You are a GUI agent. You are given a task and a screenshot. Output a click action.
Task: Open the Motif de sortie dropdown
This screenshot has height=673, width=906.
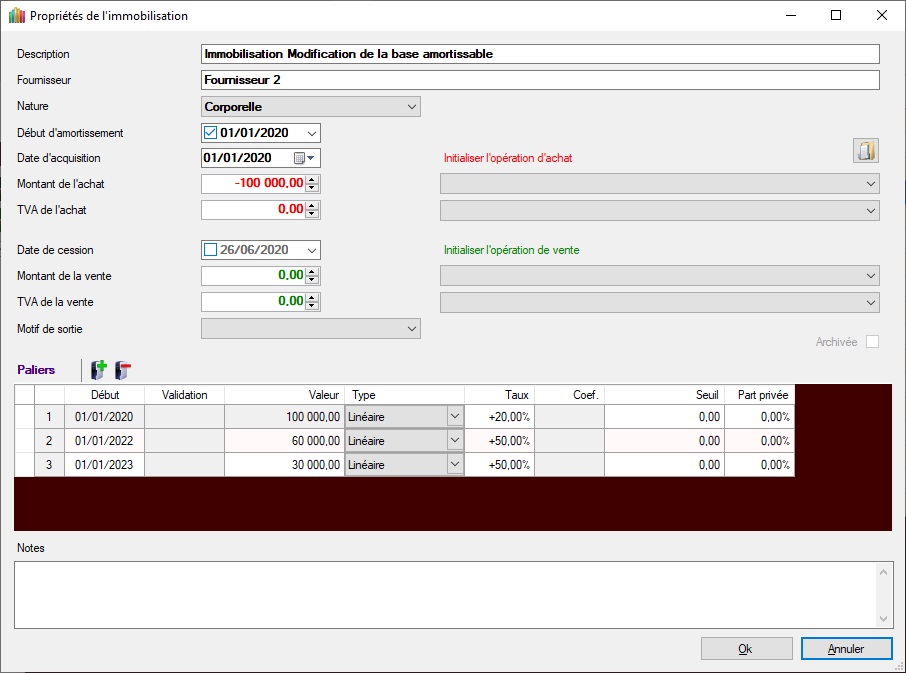pos(311,329)
